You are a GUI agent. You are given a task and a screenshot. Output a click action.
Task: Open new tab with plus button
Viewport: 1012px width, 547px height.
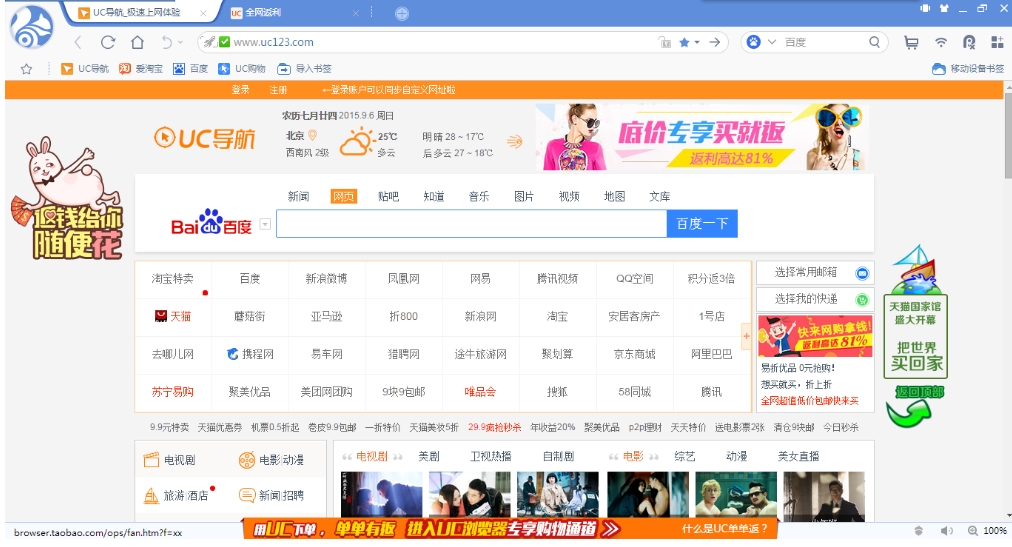(402, 14)
